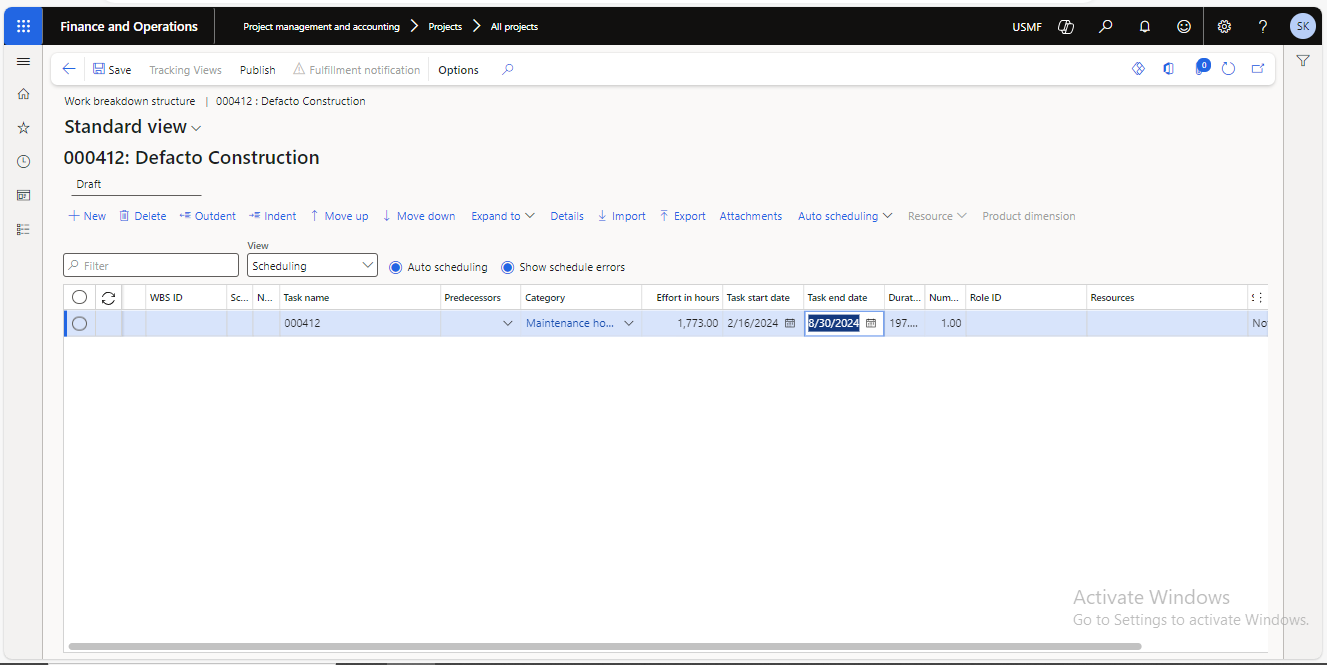Click All projects in breadcrumb
Screen dimensions: 1327x665
[514, 27]
